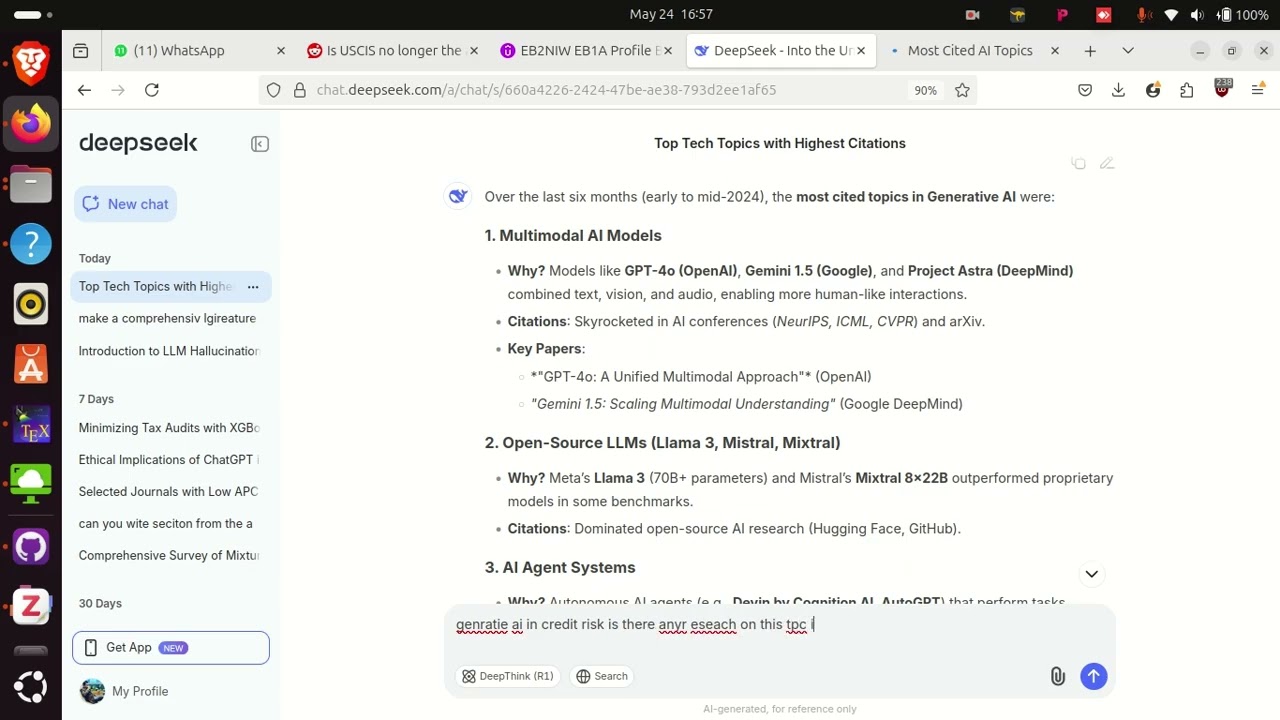Open 'Minimizing Tax Audits with XGBo' chat
The width and height of the screenshot is (1280, 720).
[169, 428]
